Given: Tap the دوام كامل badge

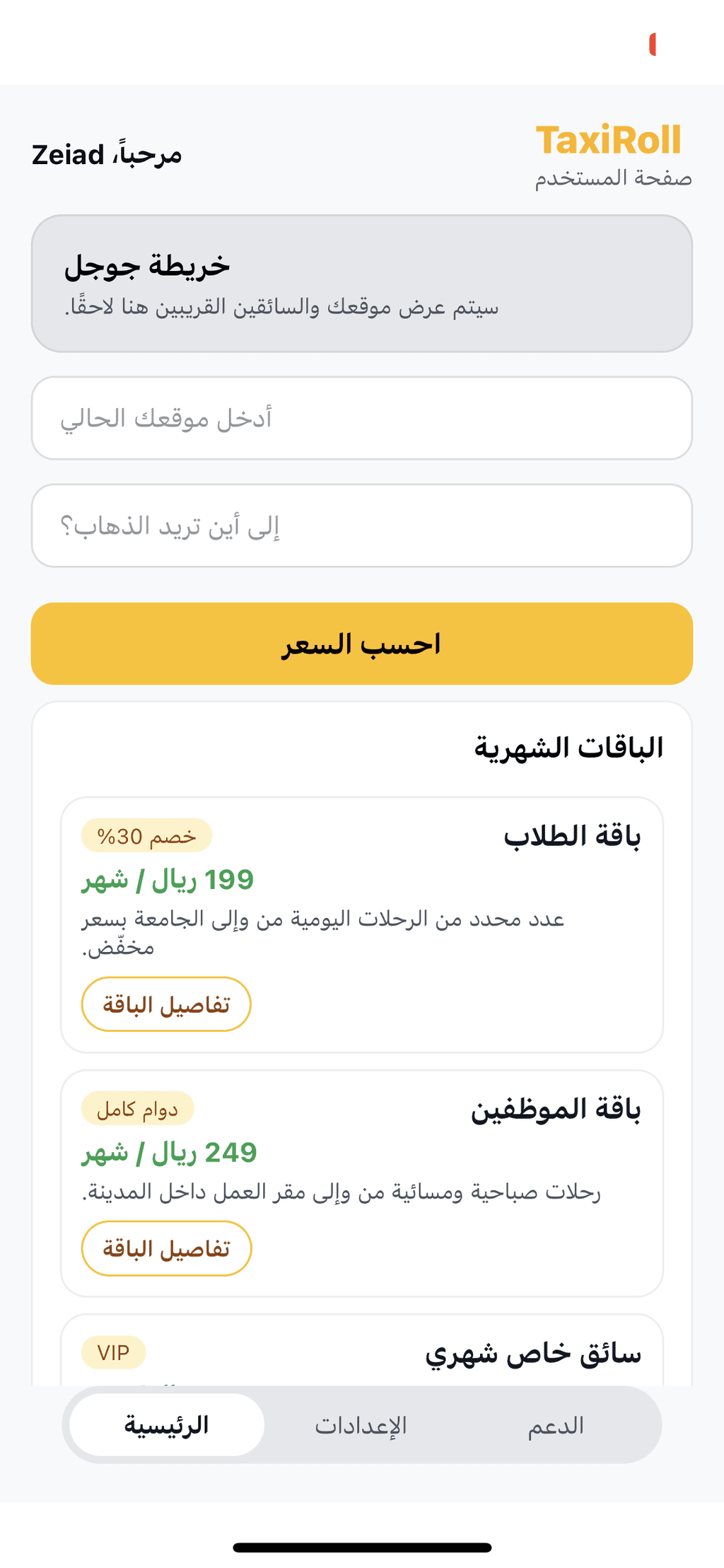Looking at the screenshot, I should tap(137, 1108).
